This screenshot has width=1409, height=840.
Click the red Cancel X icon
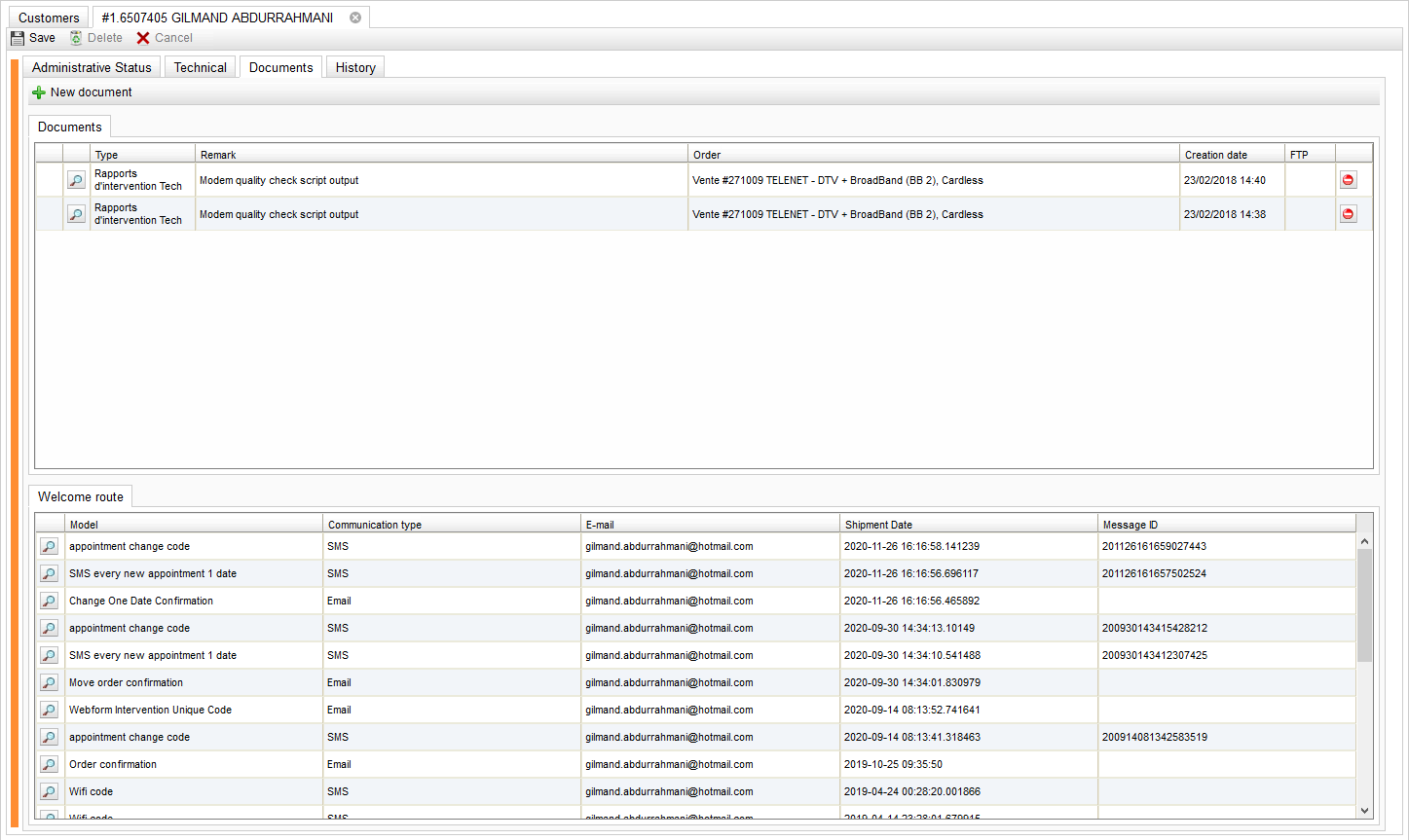tap(143, 38)
